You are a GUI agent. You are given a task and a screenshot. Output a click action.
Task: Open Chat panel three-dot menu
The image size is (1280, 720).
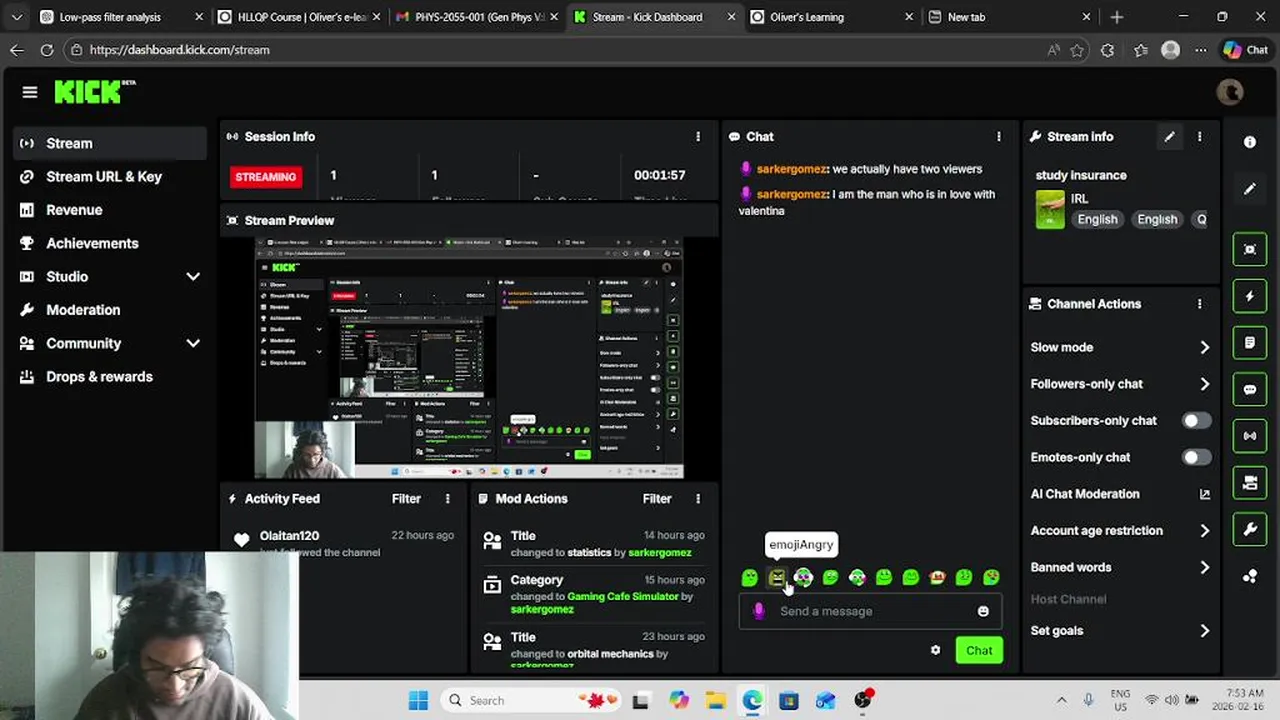(x=998, y=136)
